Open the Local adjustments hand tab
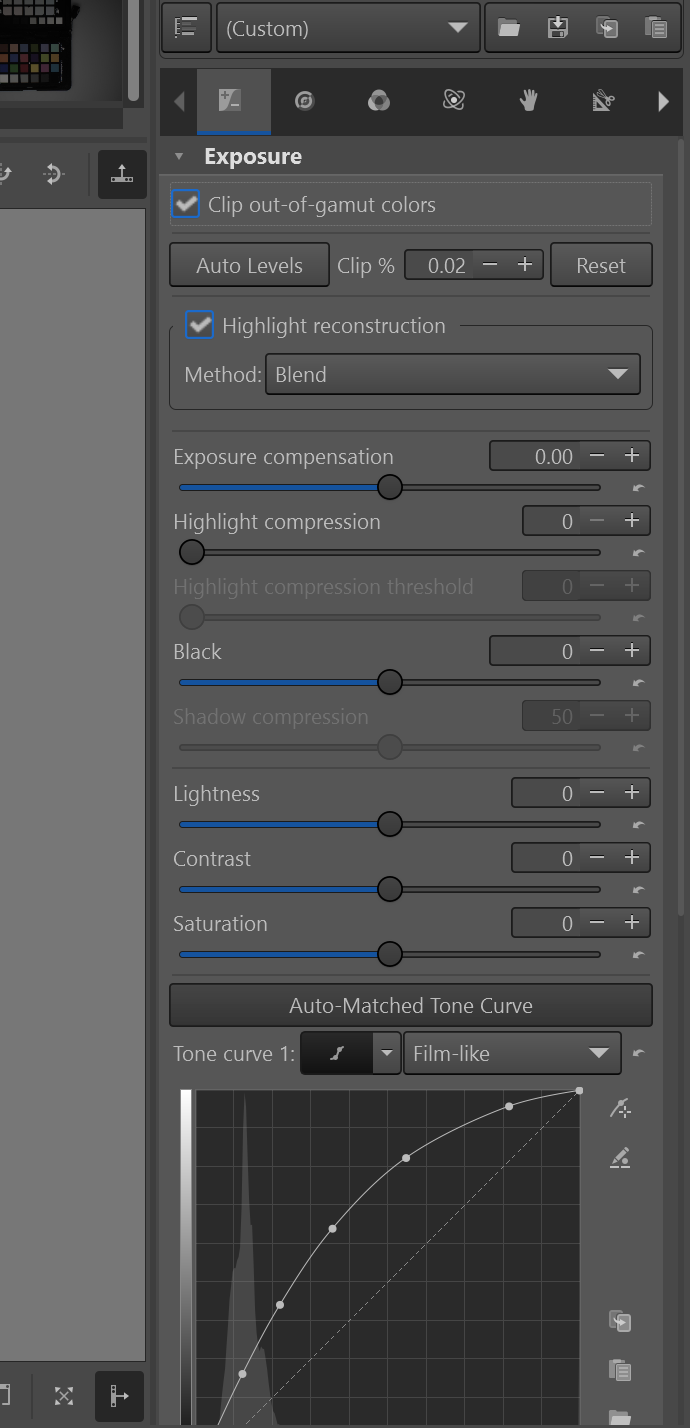The image size is (690, 1428). click(529, 100)
